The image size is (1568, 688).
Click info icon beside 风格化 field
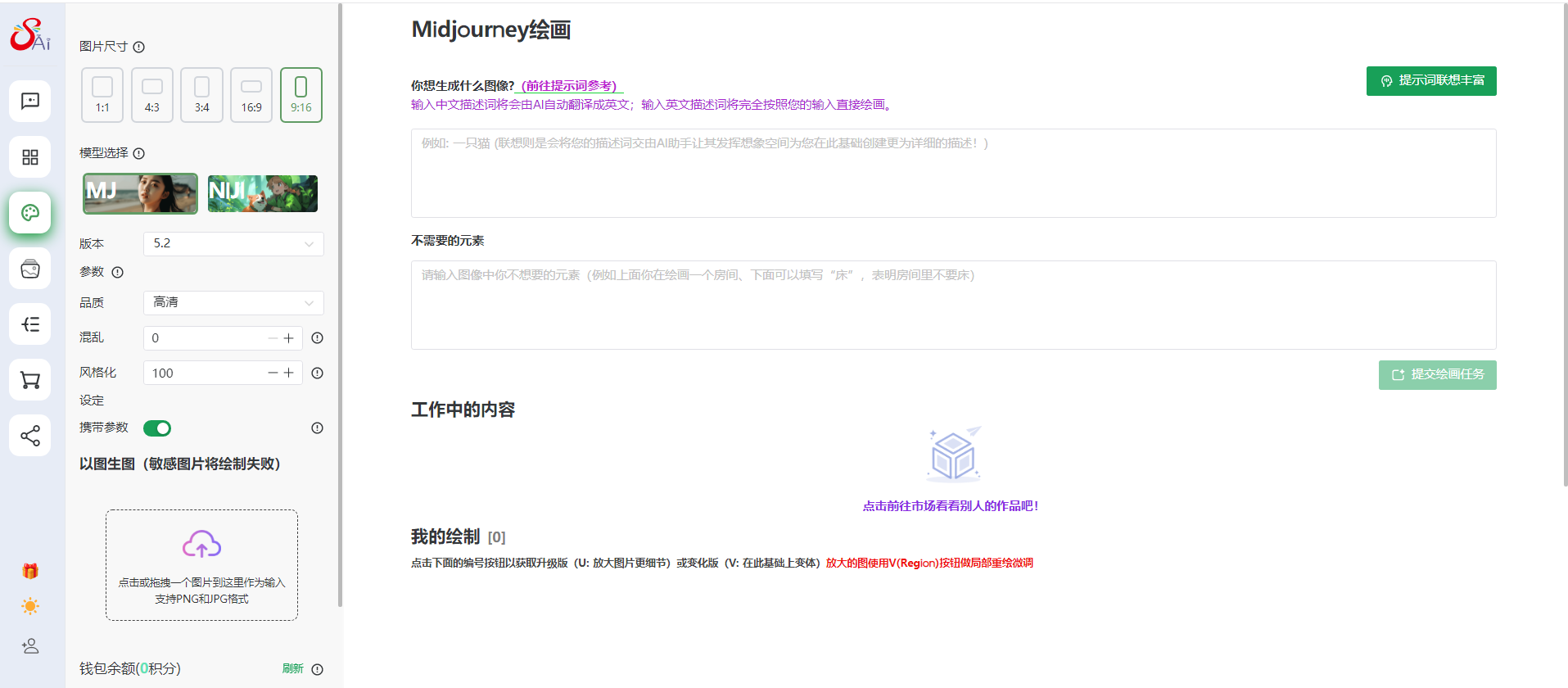point(318,373)
